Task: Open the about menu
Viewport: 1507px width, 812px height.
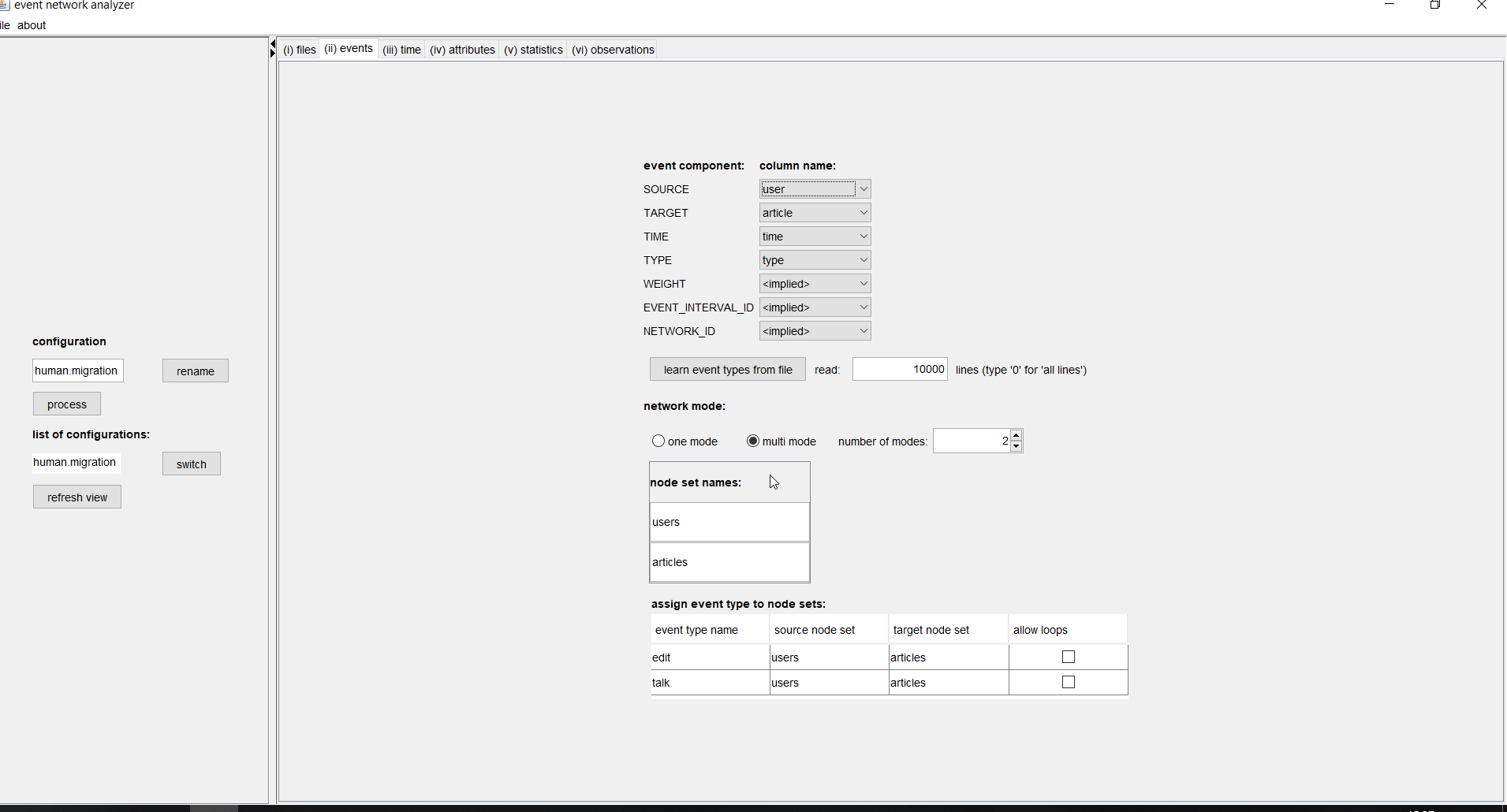Action: coord(32,25)
